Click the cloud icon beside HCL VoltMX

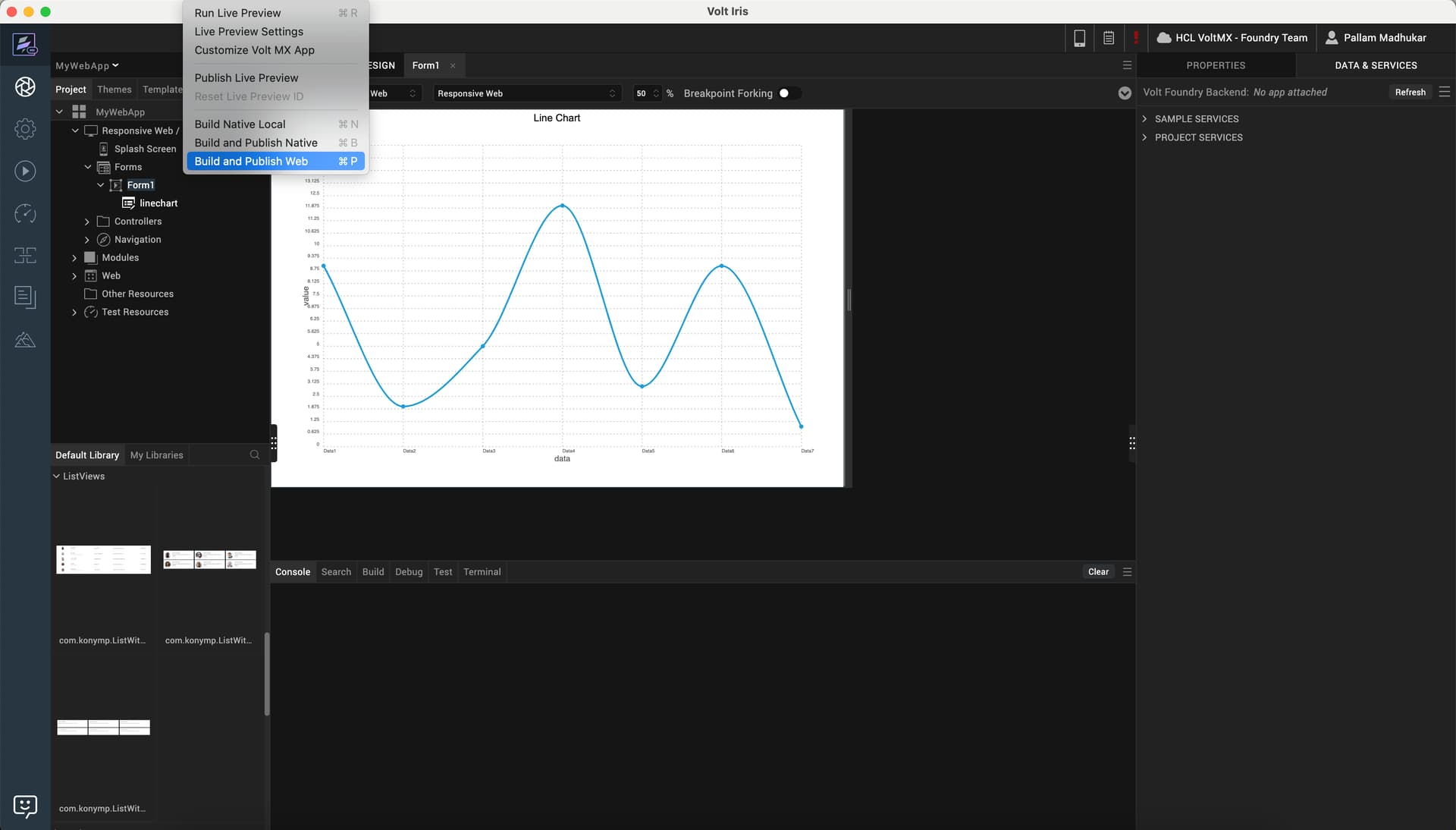[1163, 38]
